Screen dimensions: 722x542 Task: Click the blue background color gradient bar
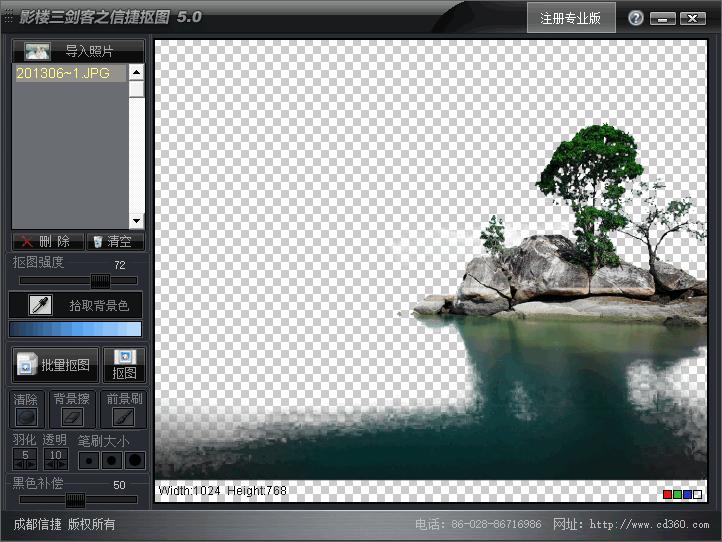pos(76,329)
